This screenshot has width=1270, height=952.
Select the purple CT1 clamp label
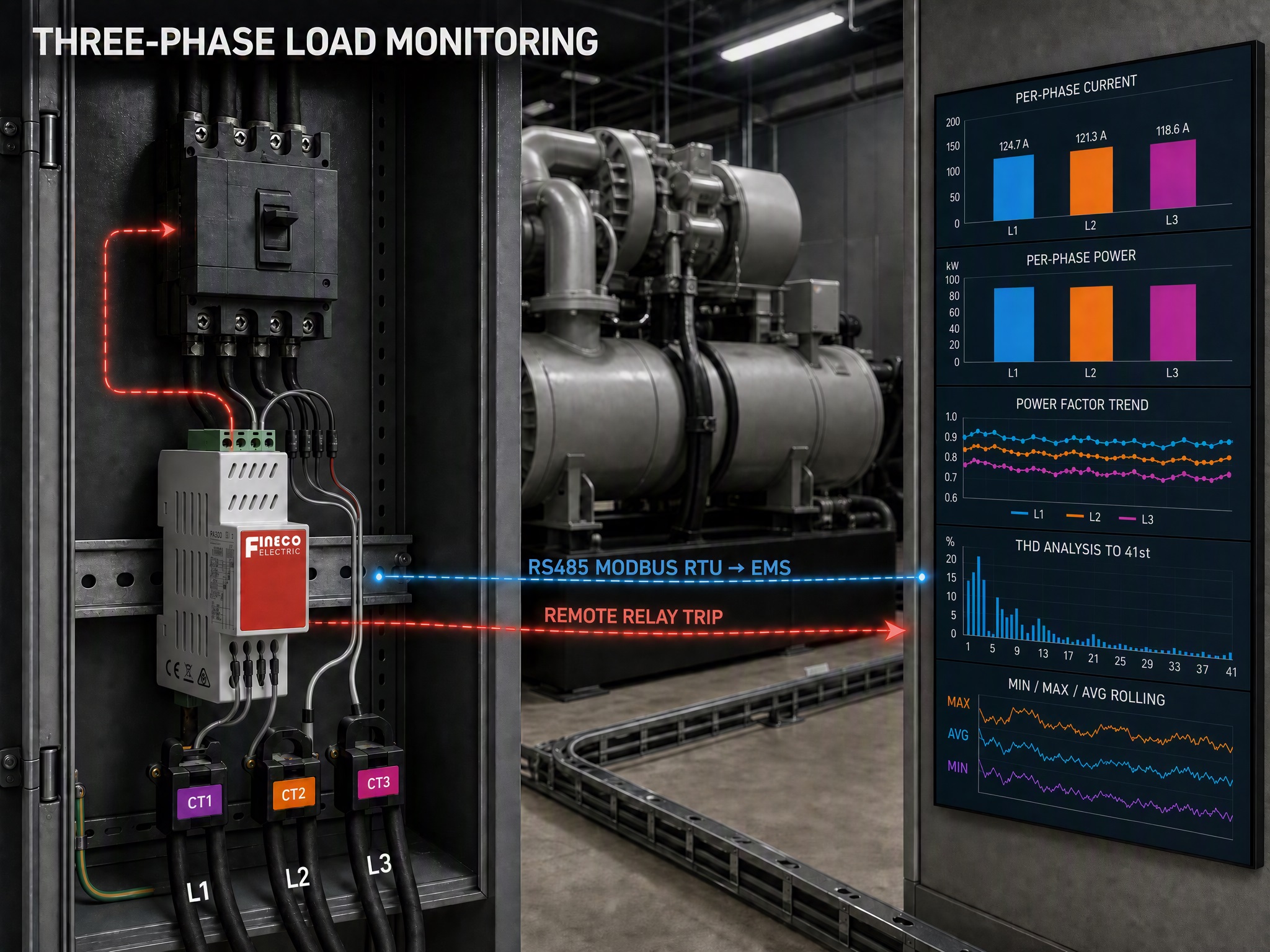click(200, 802)
